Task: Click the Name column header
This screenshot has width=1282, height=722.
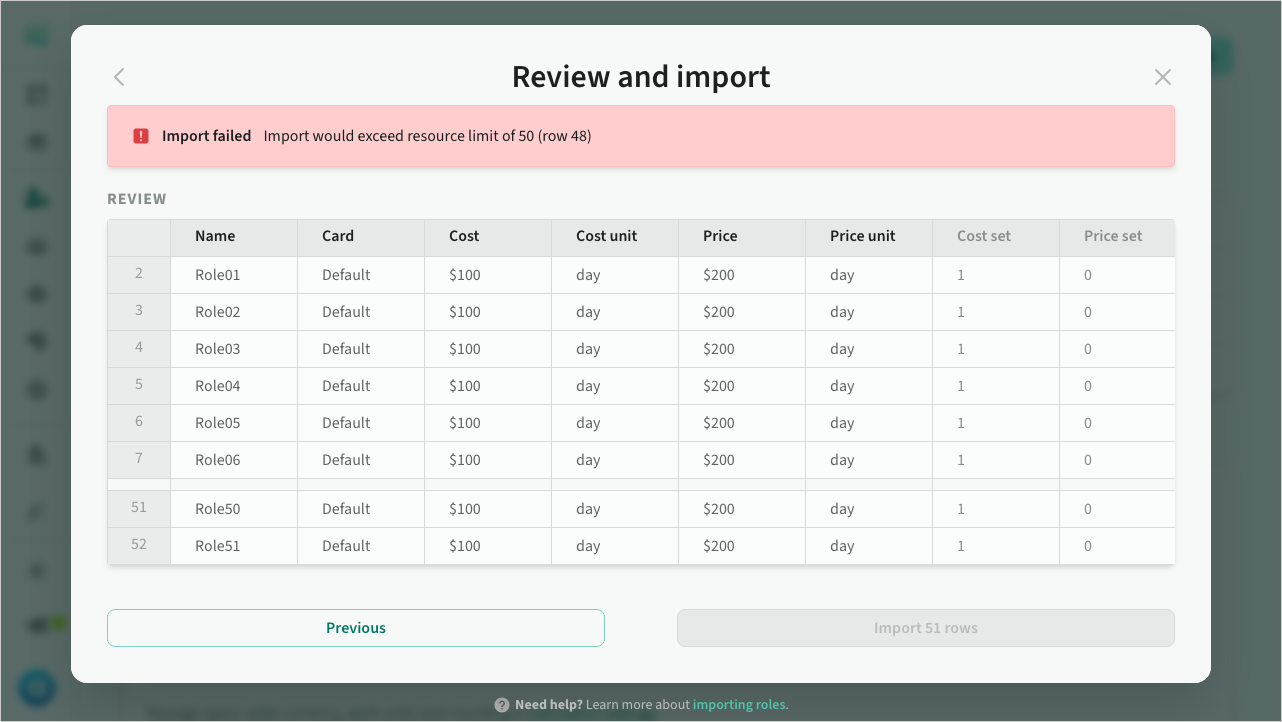Action: 215,237
